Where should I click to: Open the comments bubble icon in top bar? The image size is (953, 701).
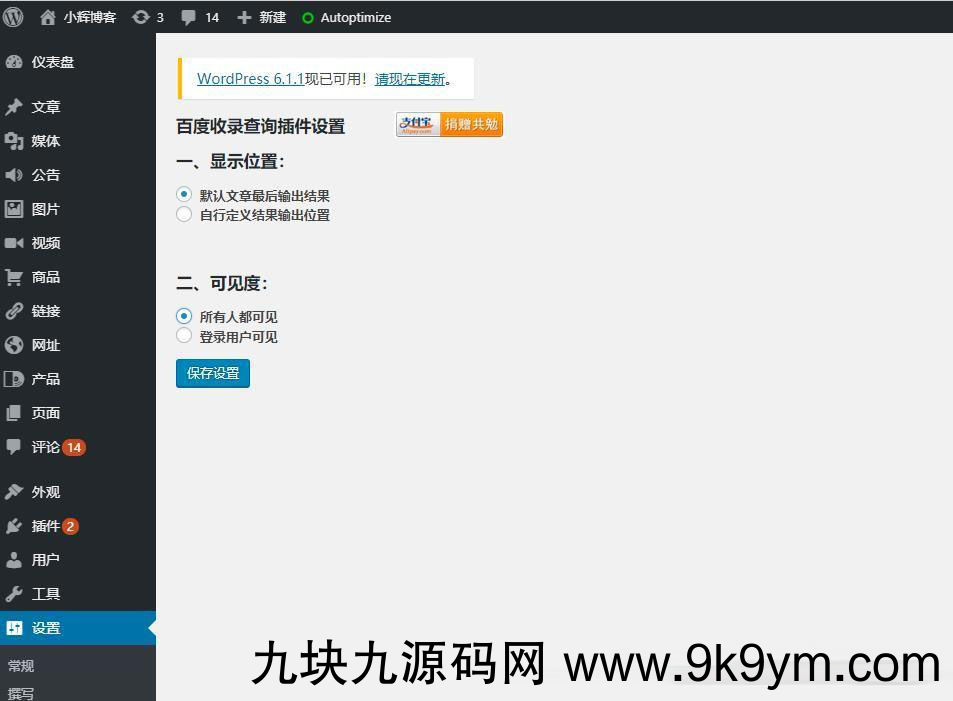pyautogui.click(x=188, y=17)
